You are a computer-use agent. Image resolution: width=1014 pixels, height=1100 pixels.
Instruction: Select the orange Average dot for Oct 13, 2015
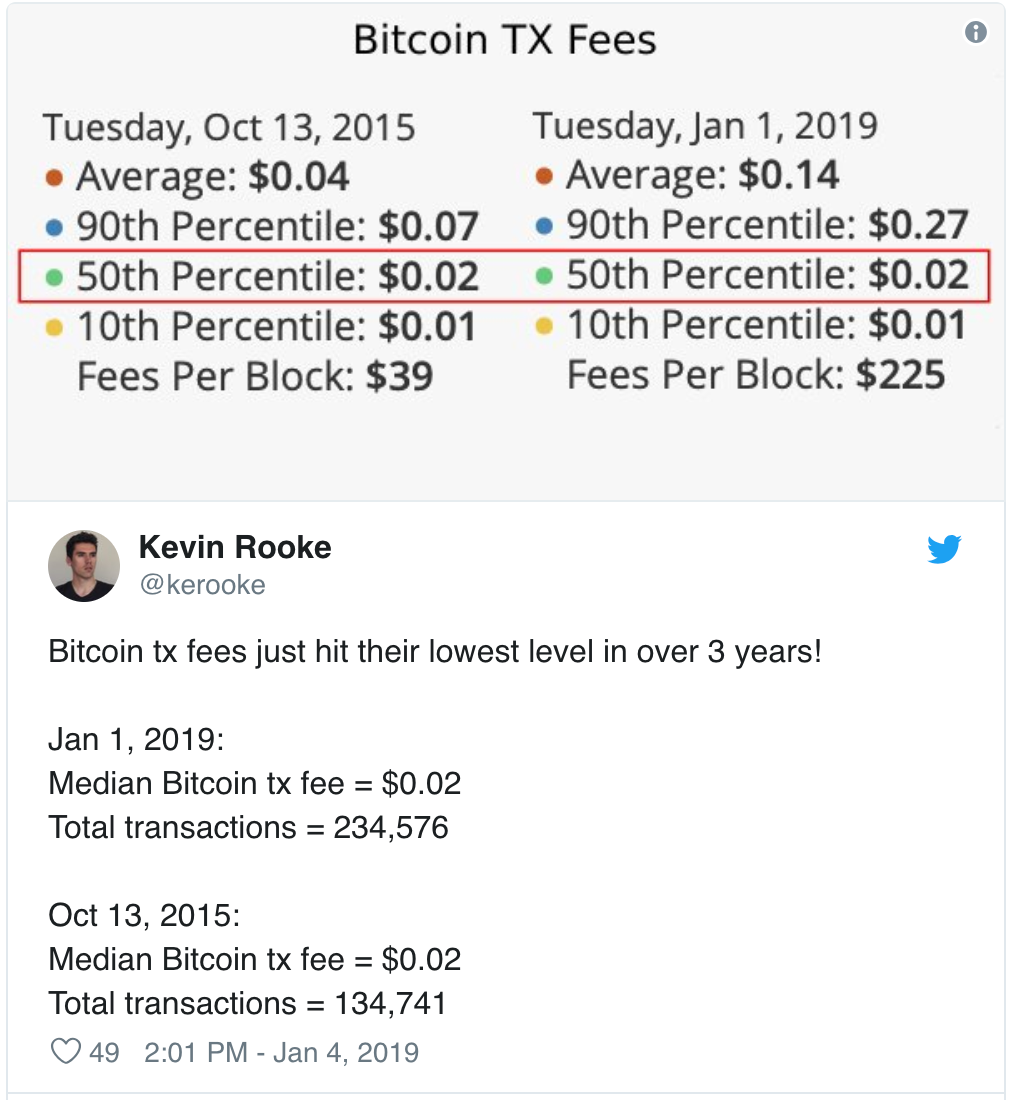[x=55, y=177]
